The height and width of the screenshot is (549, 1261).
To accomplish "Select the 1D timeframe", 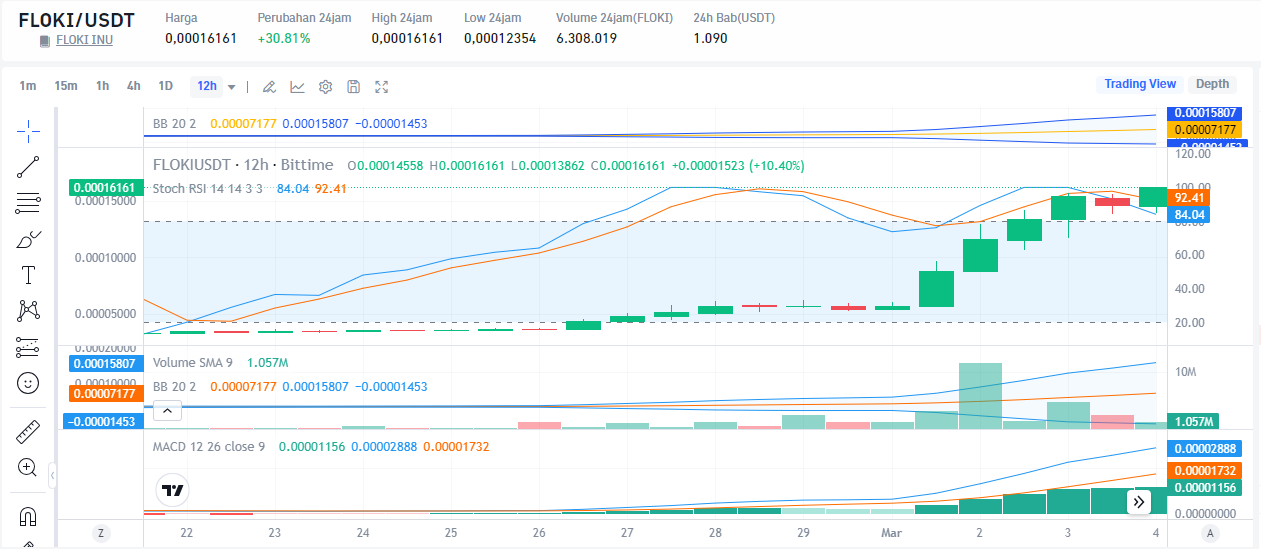I will click(166, 86).
